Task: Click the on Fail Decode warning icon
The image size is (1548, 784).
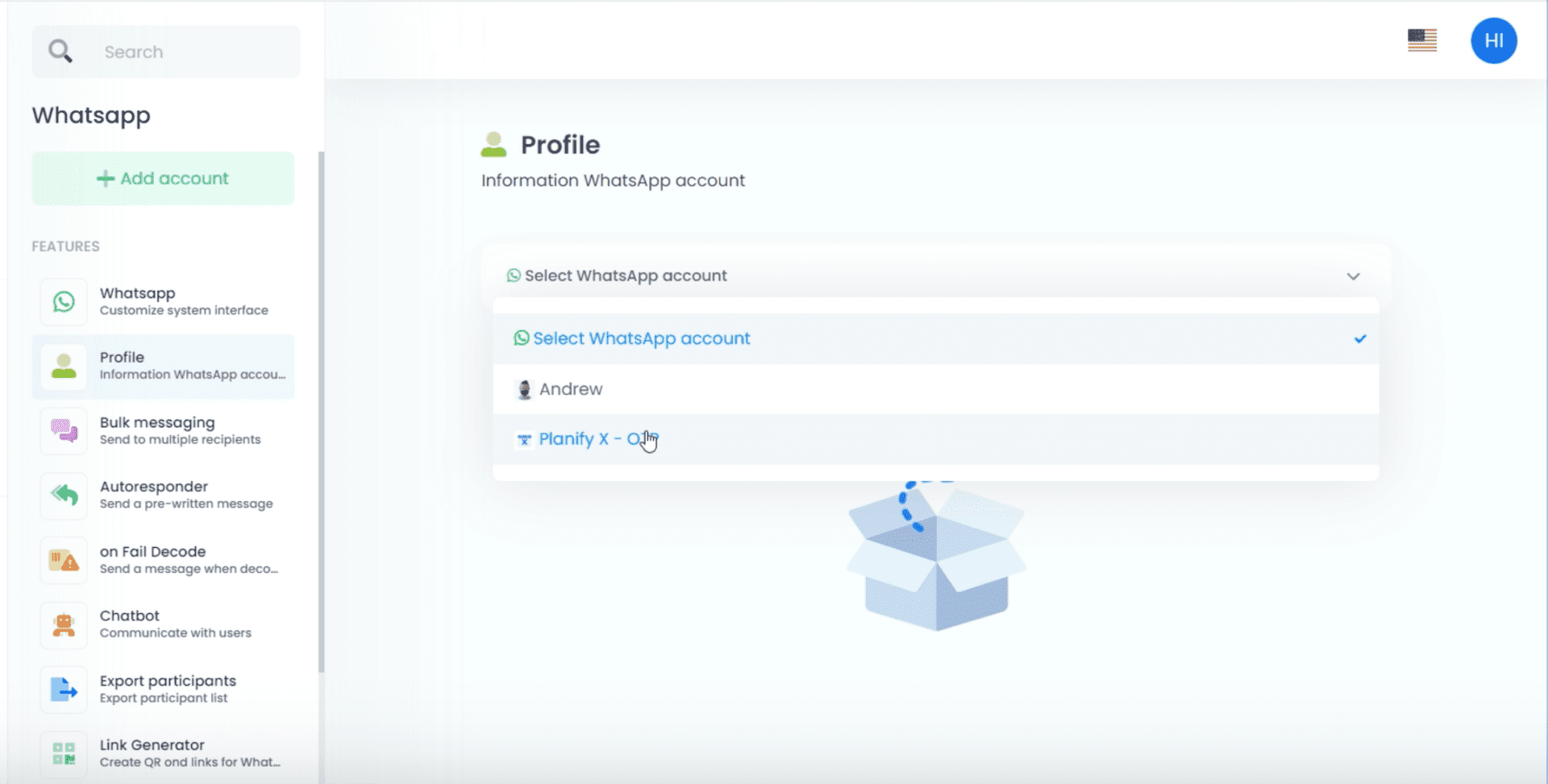Action: (x=64, y=560)
